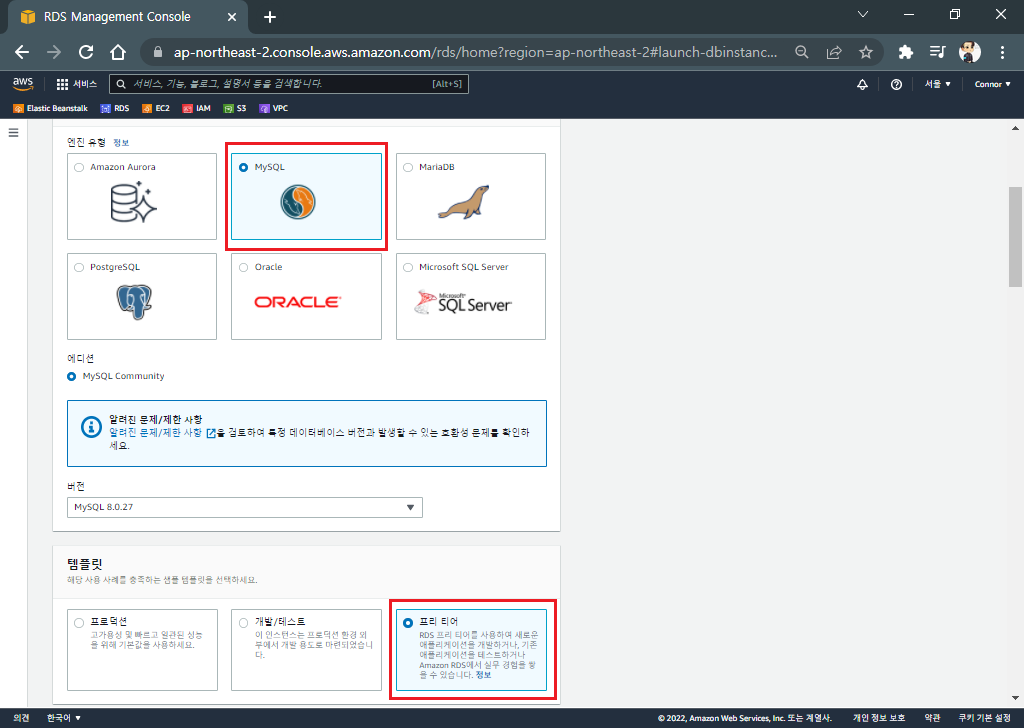Screen dimensions: 1024x728
Task: Select the PostgreSQL engine radio button
Action: [x=79, y=268]
